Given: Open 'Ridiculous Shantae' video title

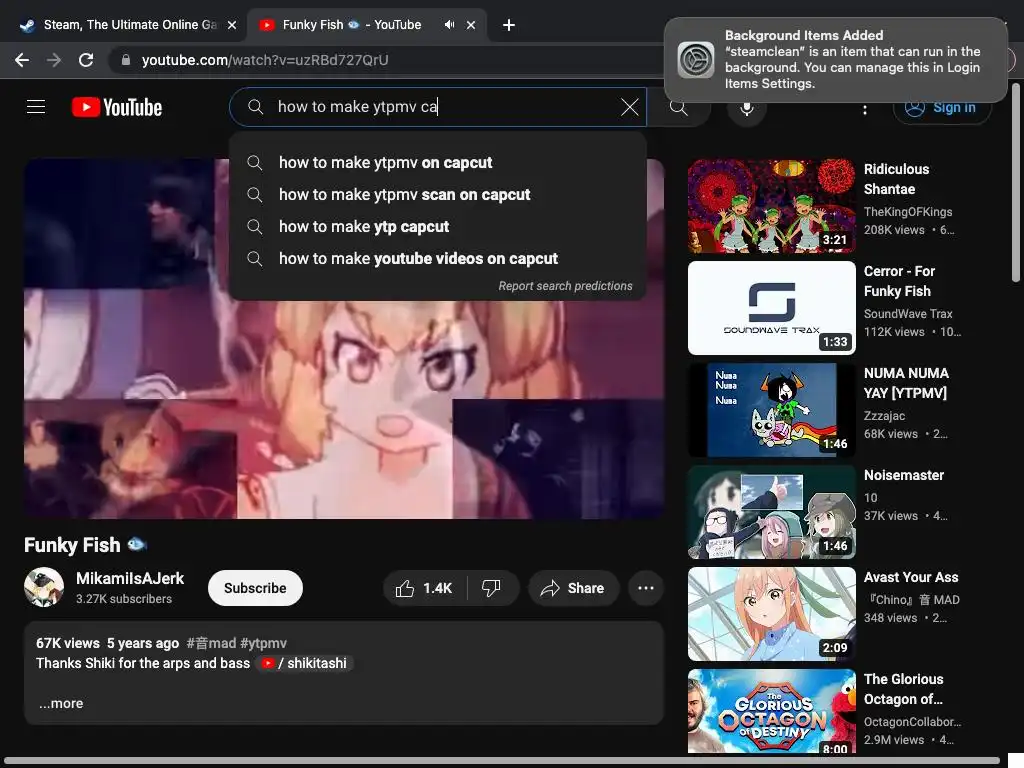Looking at the screenshot, I should [x=896, y=179].
